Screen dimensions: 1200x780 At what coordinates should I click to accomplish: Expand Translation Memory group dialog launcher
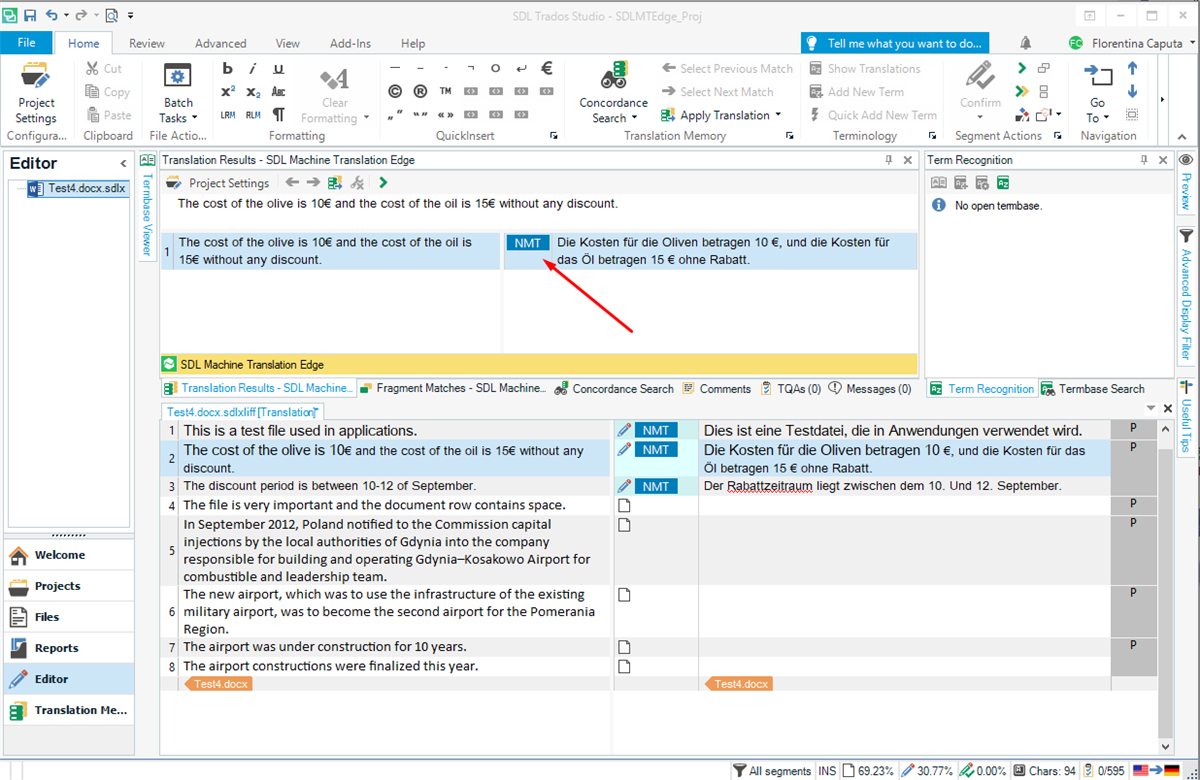[790, 136]
